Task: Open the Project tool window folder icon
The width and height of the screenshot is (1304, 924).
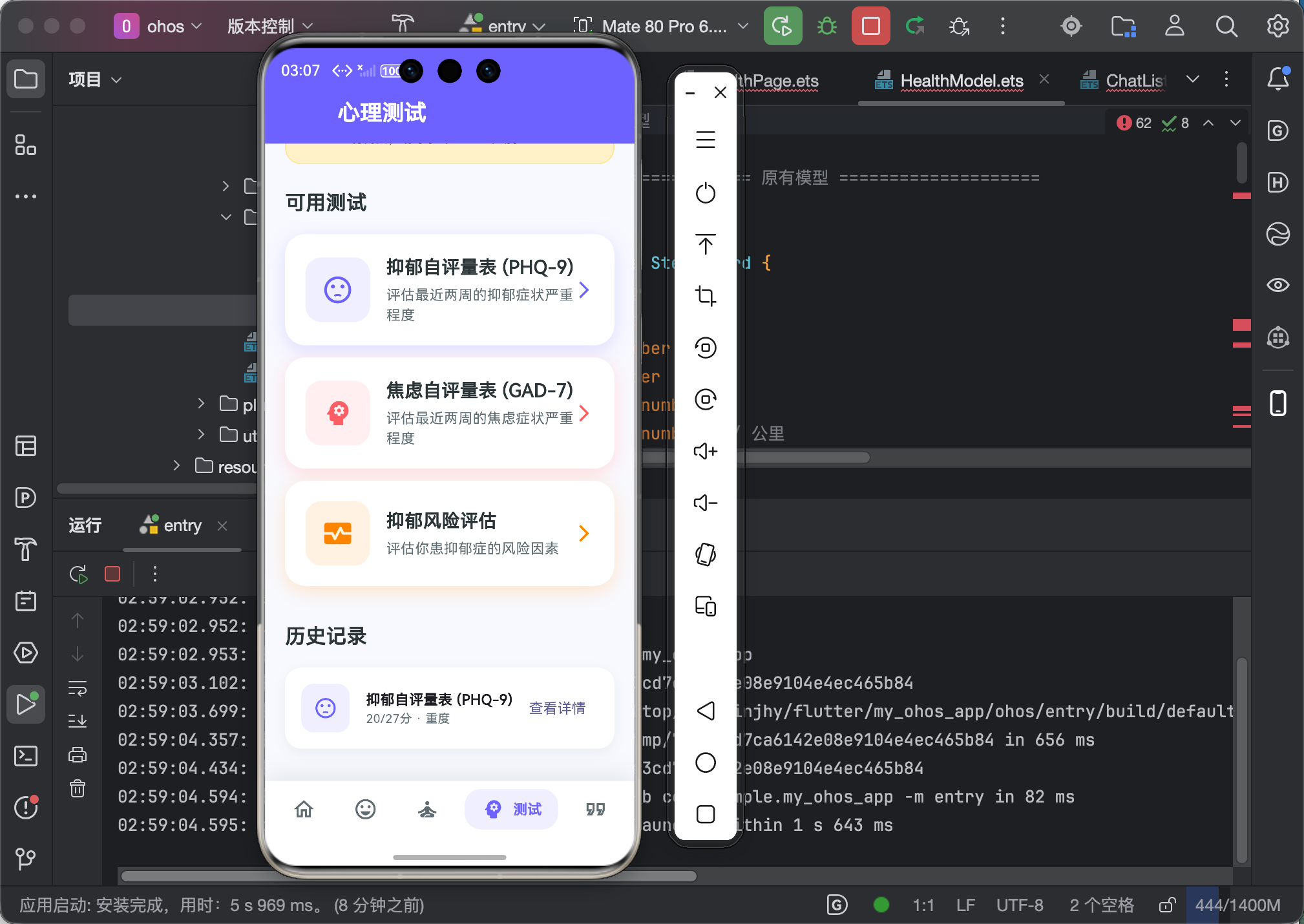Action: [x=26, y=79]
